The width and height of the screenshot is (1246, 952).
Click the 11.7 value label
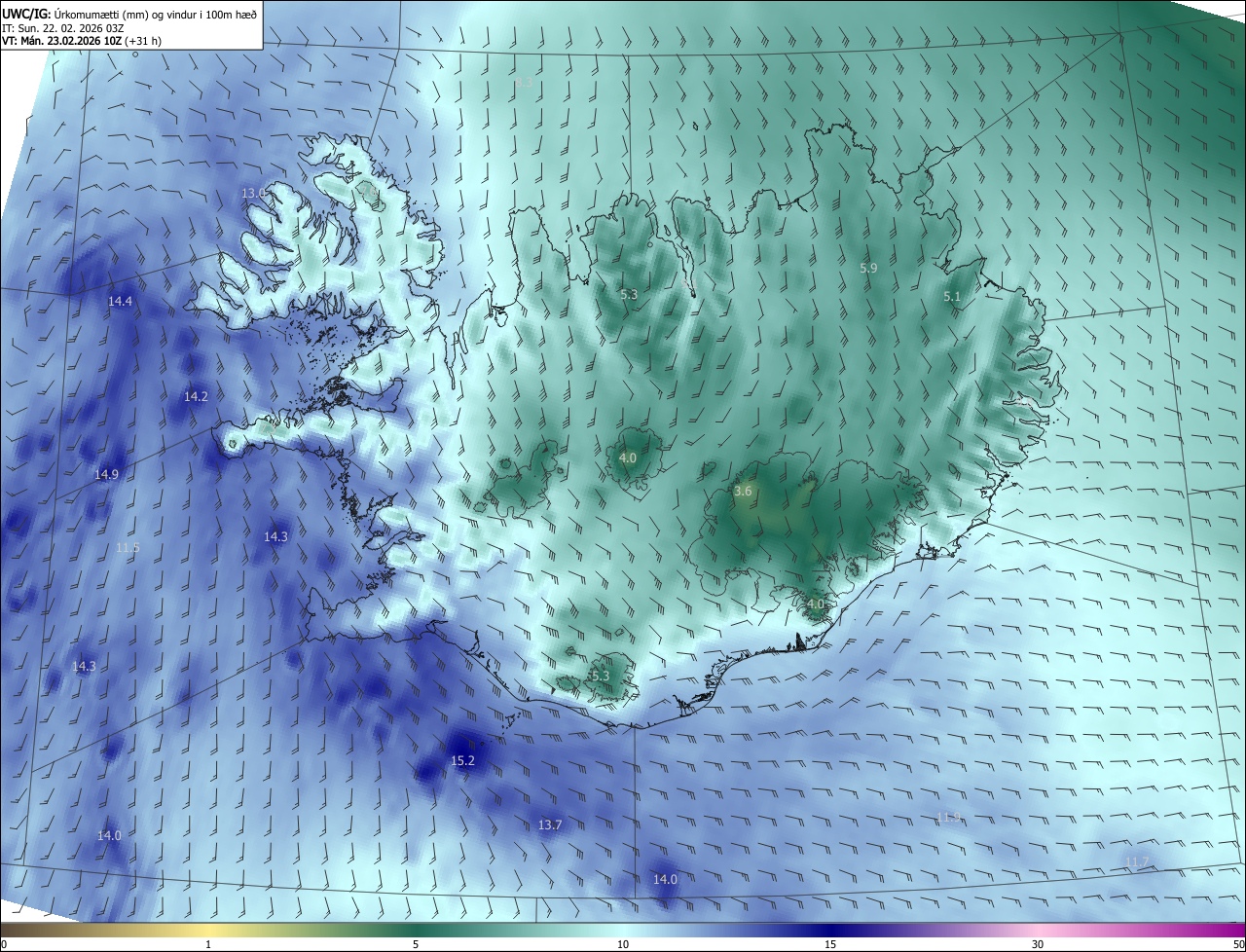pyautogui.click(x=1136, y=861)
